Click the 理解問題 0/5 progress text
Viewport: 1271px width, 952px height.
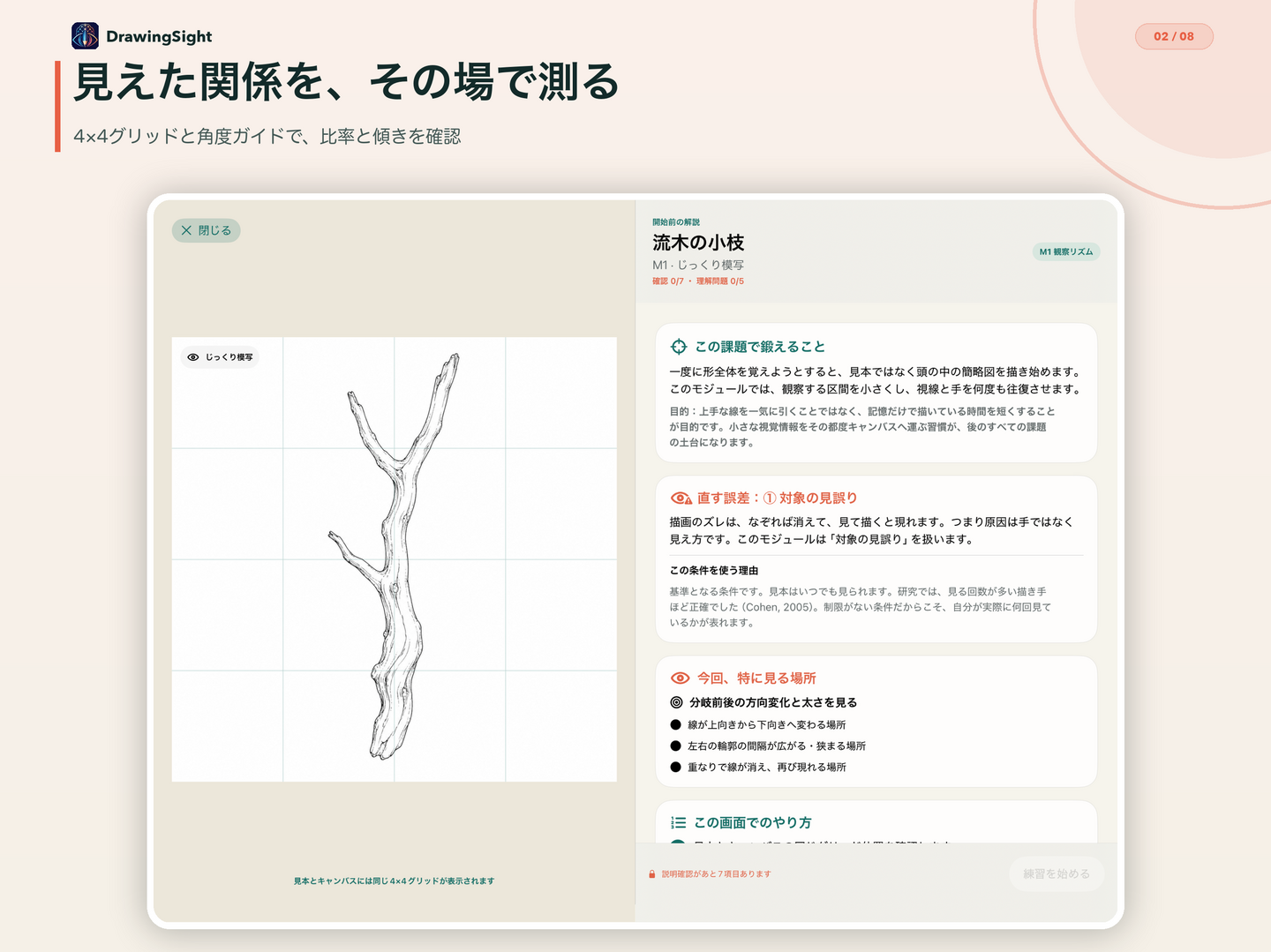(x=720, y=281)
